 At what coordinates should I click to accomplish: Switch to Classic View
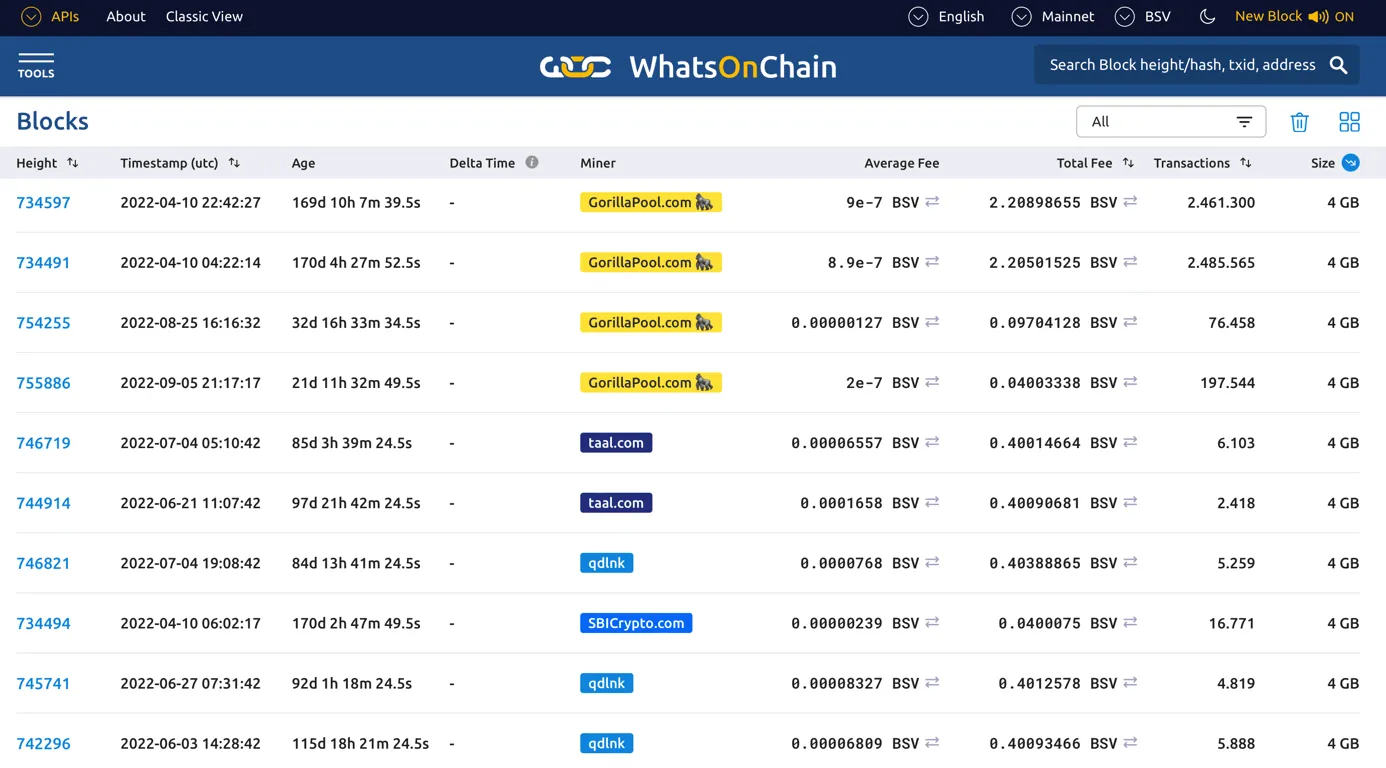point(204,16)
